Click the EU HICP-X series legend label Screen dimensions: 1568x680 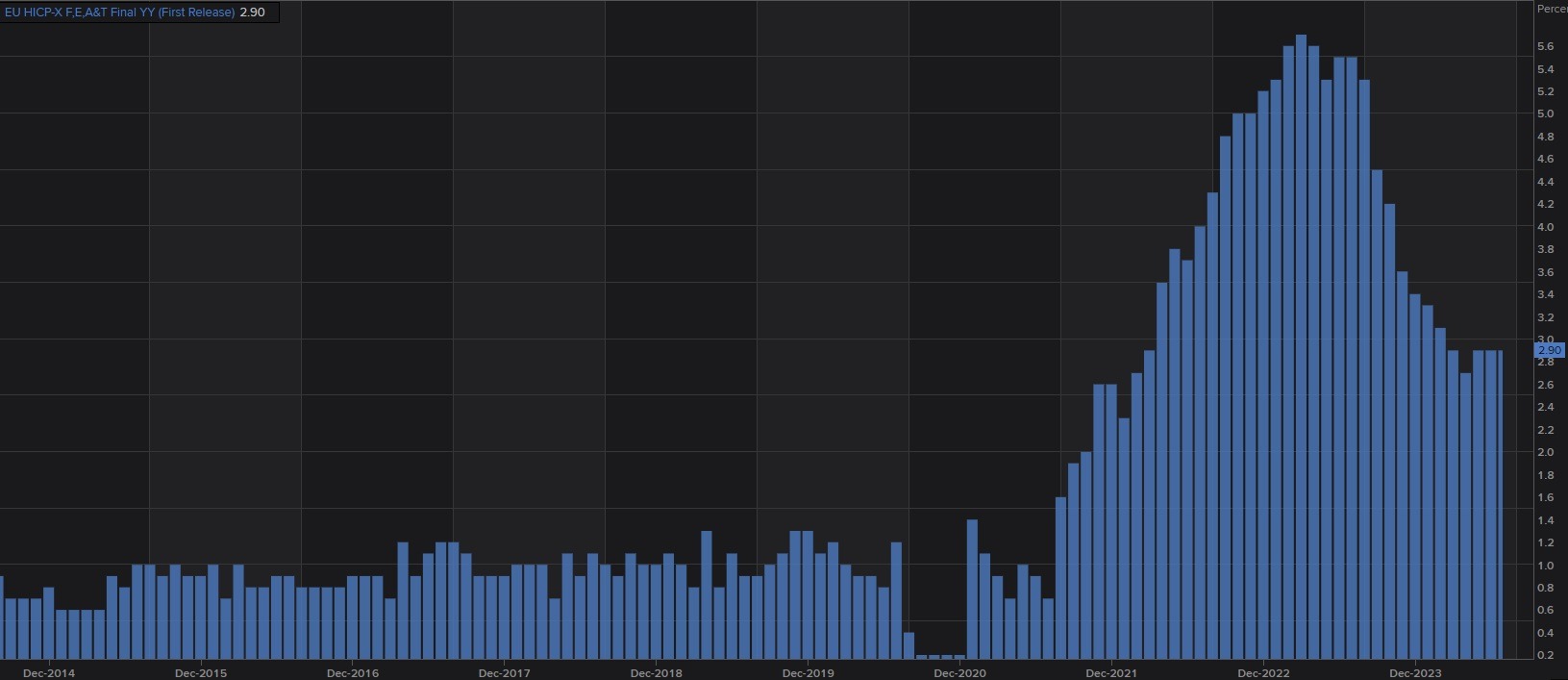[119, 13]
